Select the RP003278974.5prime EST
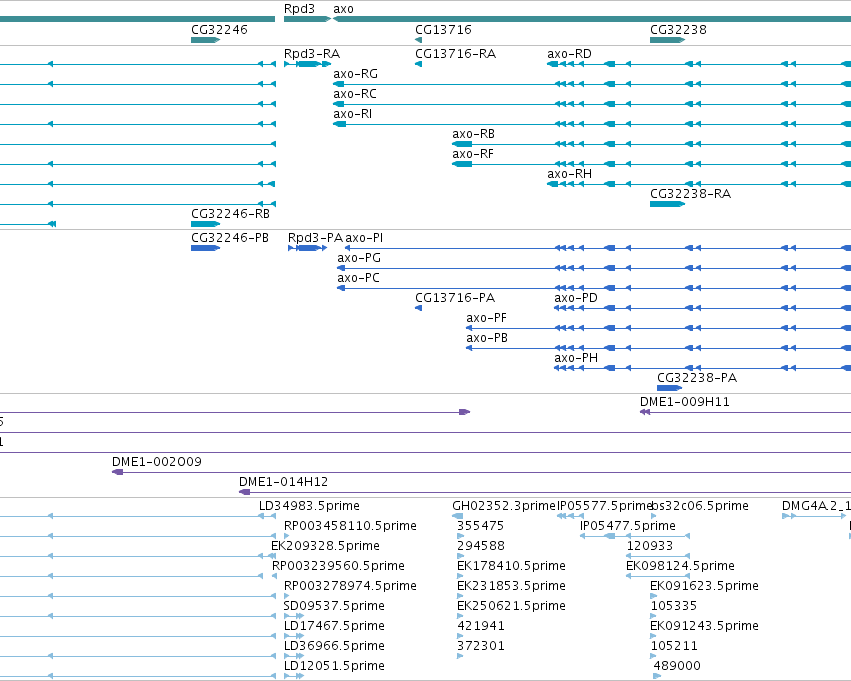This screenshot has width=851, height=681. coord(350,587)
